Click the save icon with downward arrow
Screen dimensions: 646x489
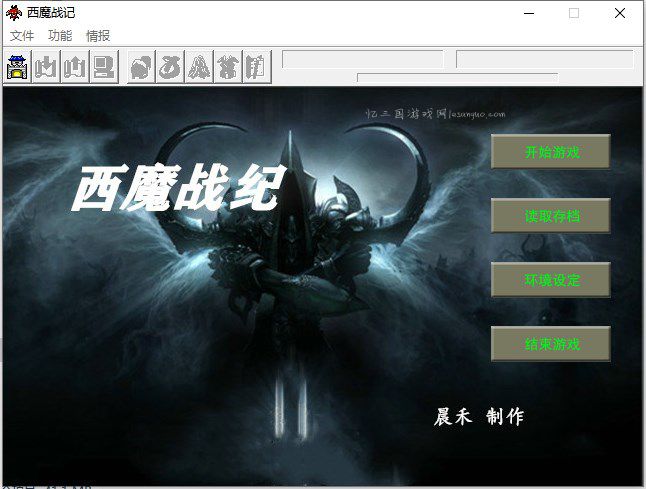pos(46,67)
